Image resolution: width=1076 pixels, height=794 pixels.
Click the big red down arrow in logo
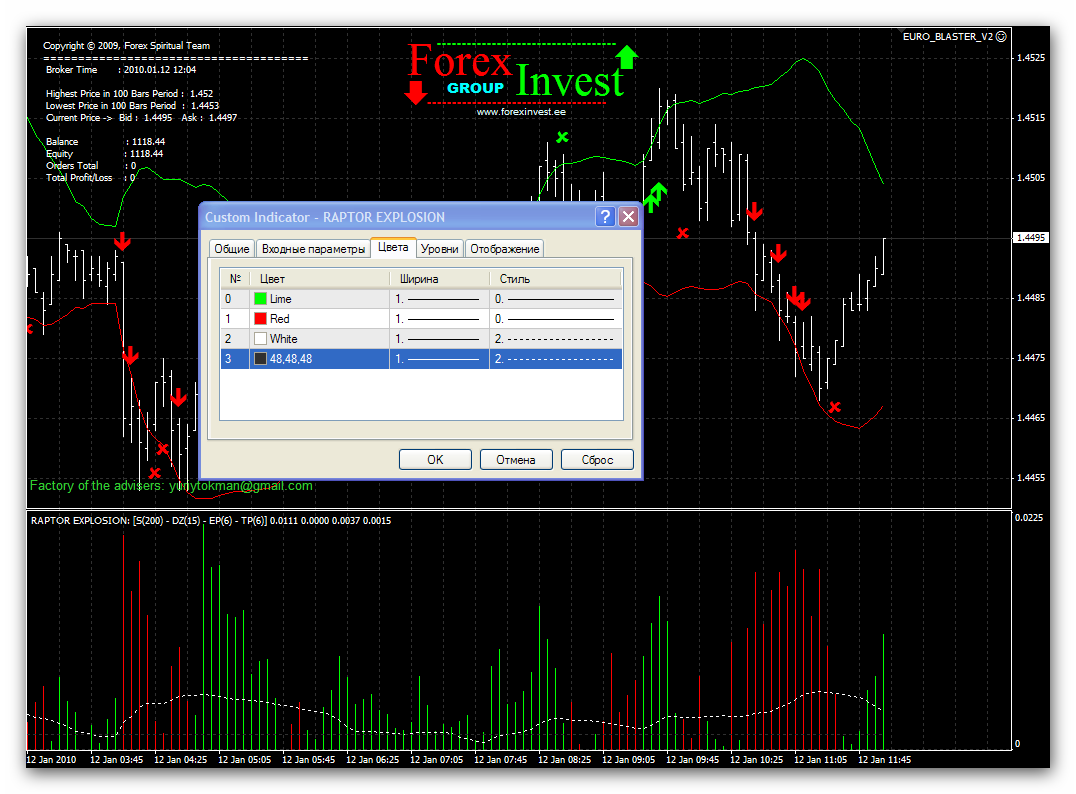coord(415,93)
